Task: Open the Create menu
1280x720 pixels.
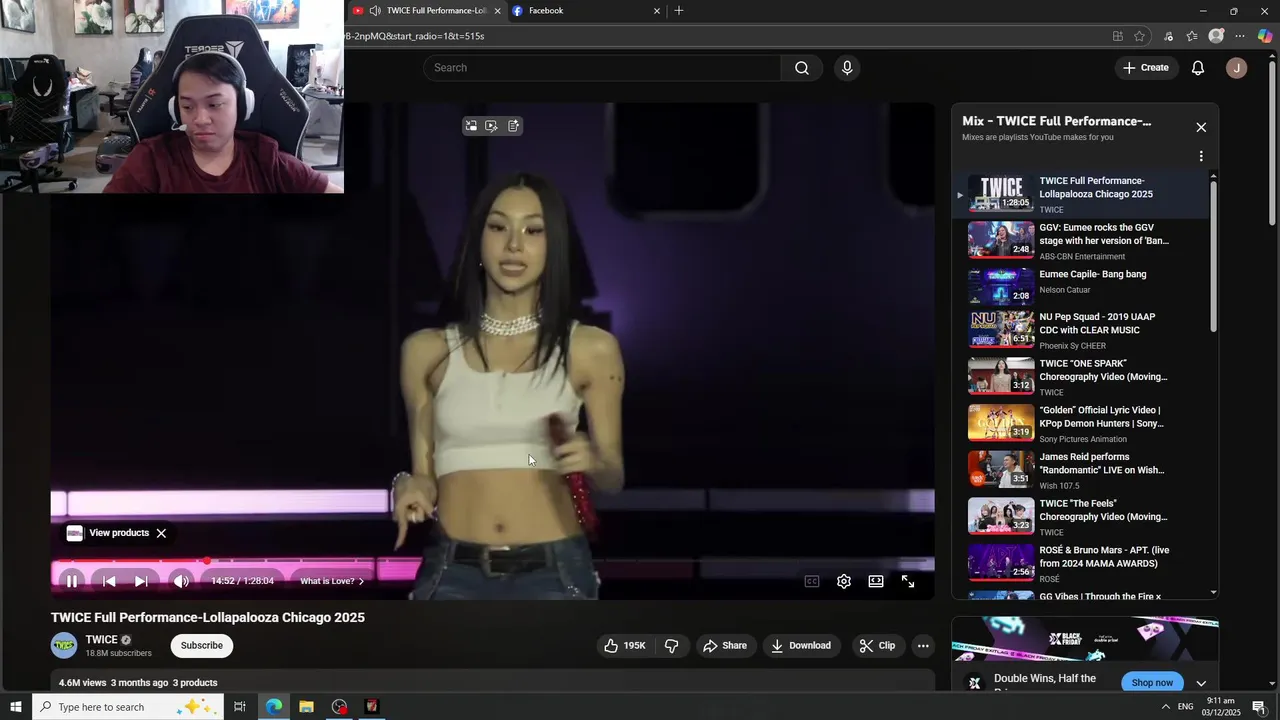Action: pyautogui.click(x=1145, y=68)
